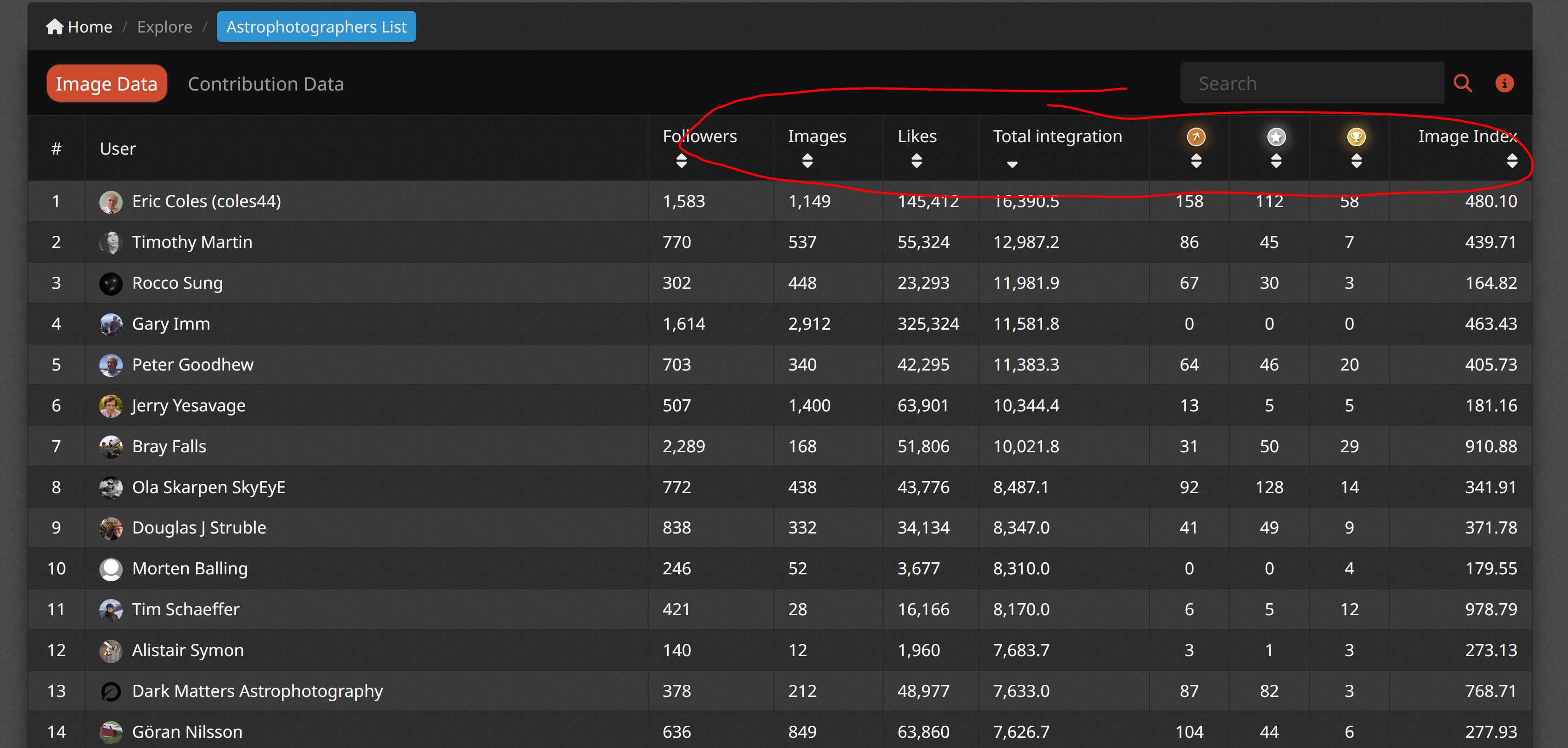Open Peter Goodhew profile link

coord(192,364)
